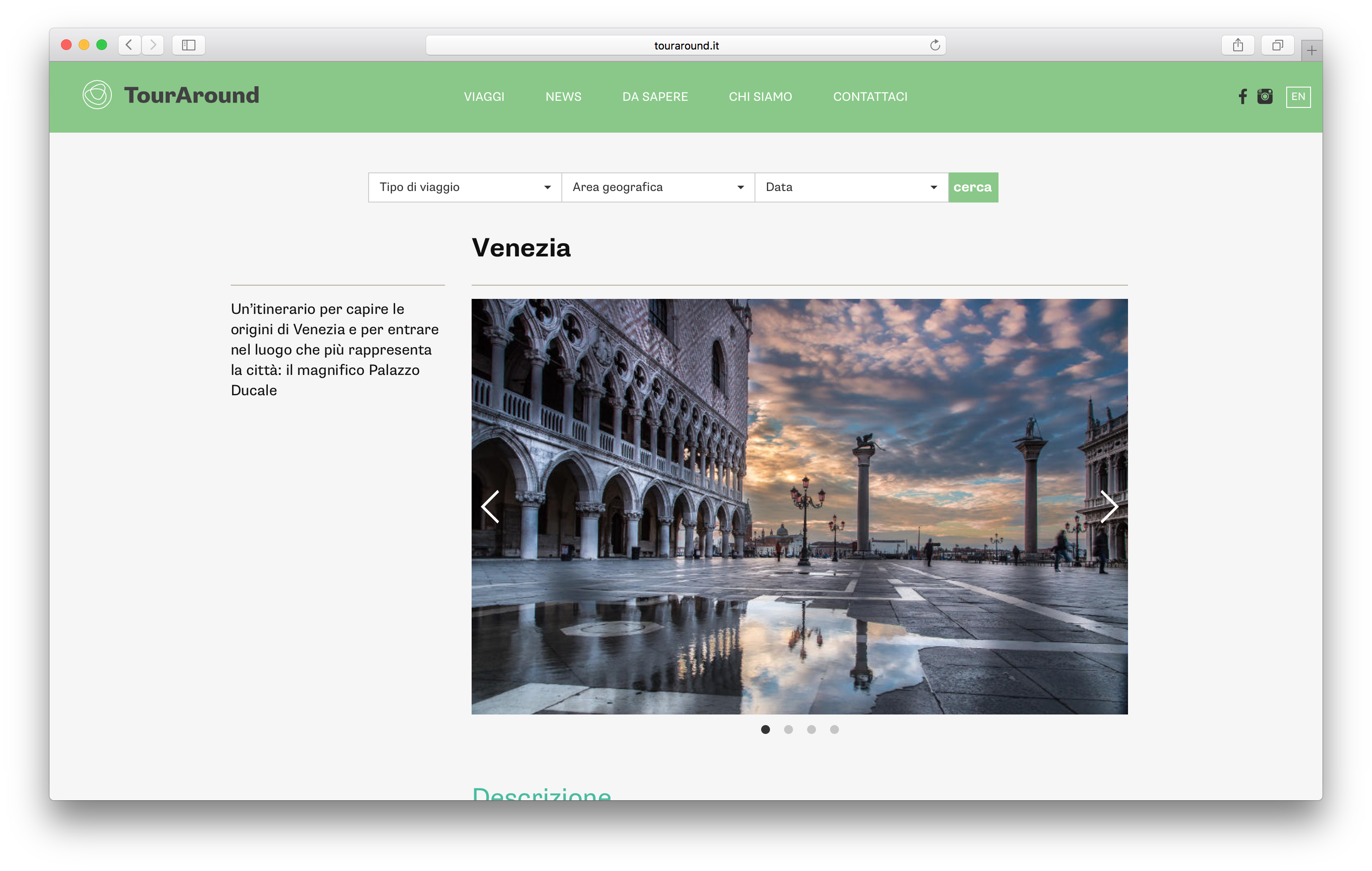Click the TourAround circular logo icon

pos(97,95)
